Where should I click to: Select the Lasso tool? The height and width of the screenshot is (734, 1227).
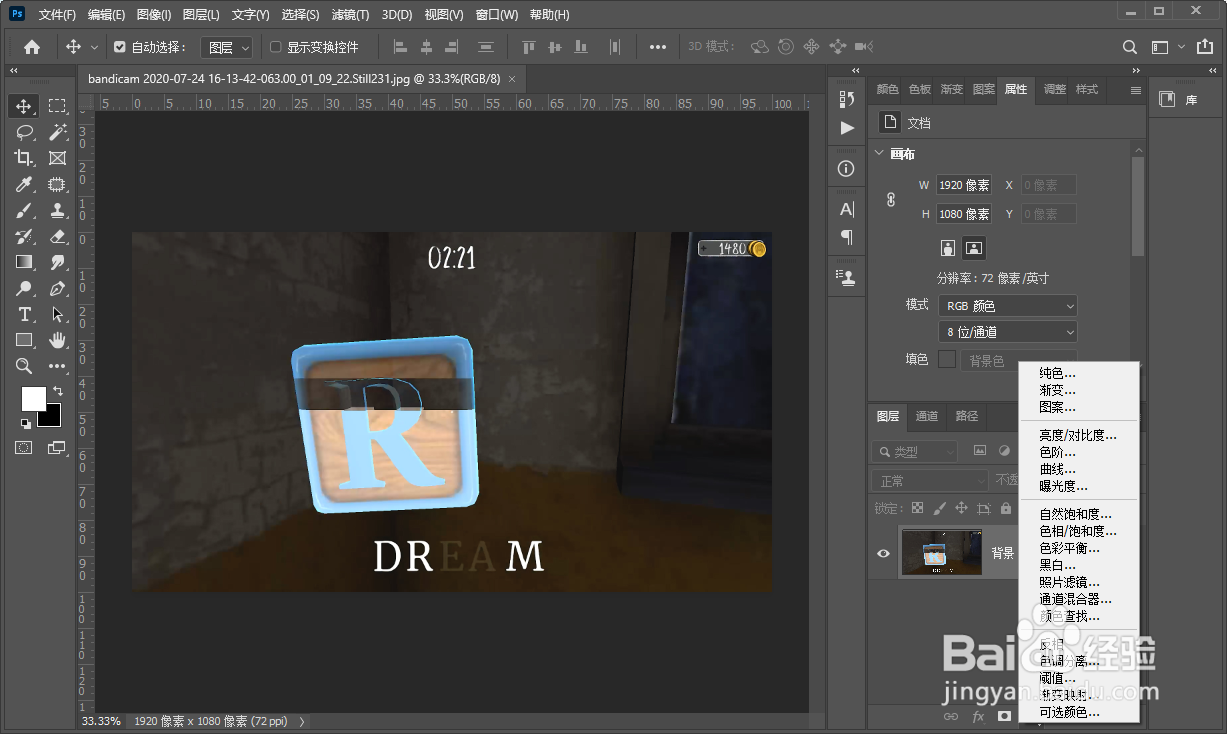[x=25, y=132]
